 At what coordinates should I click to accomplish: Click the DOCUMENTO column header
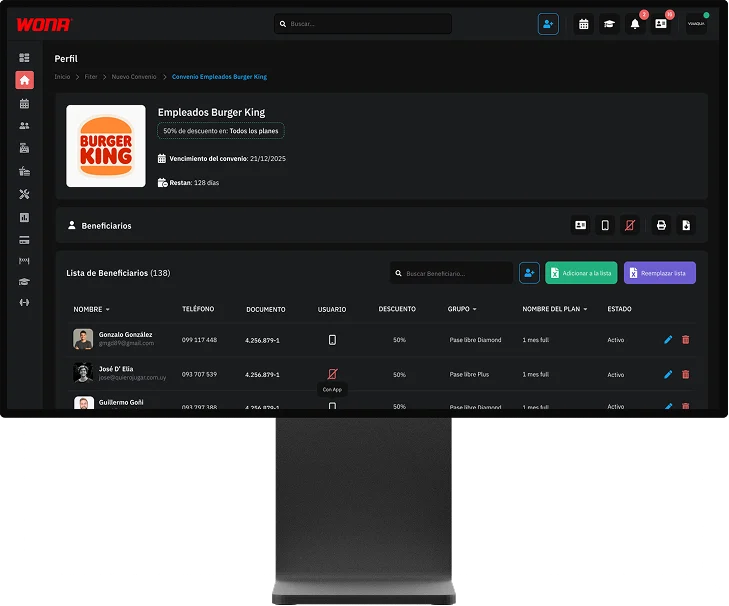tap(265, 309)
